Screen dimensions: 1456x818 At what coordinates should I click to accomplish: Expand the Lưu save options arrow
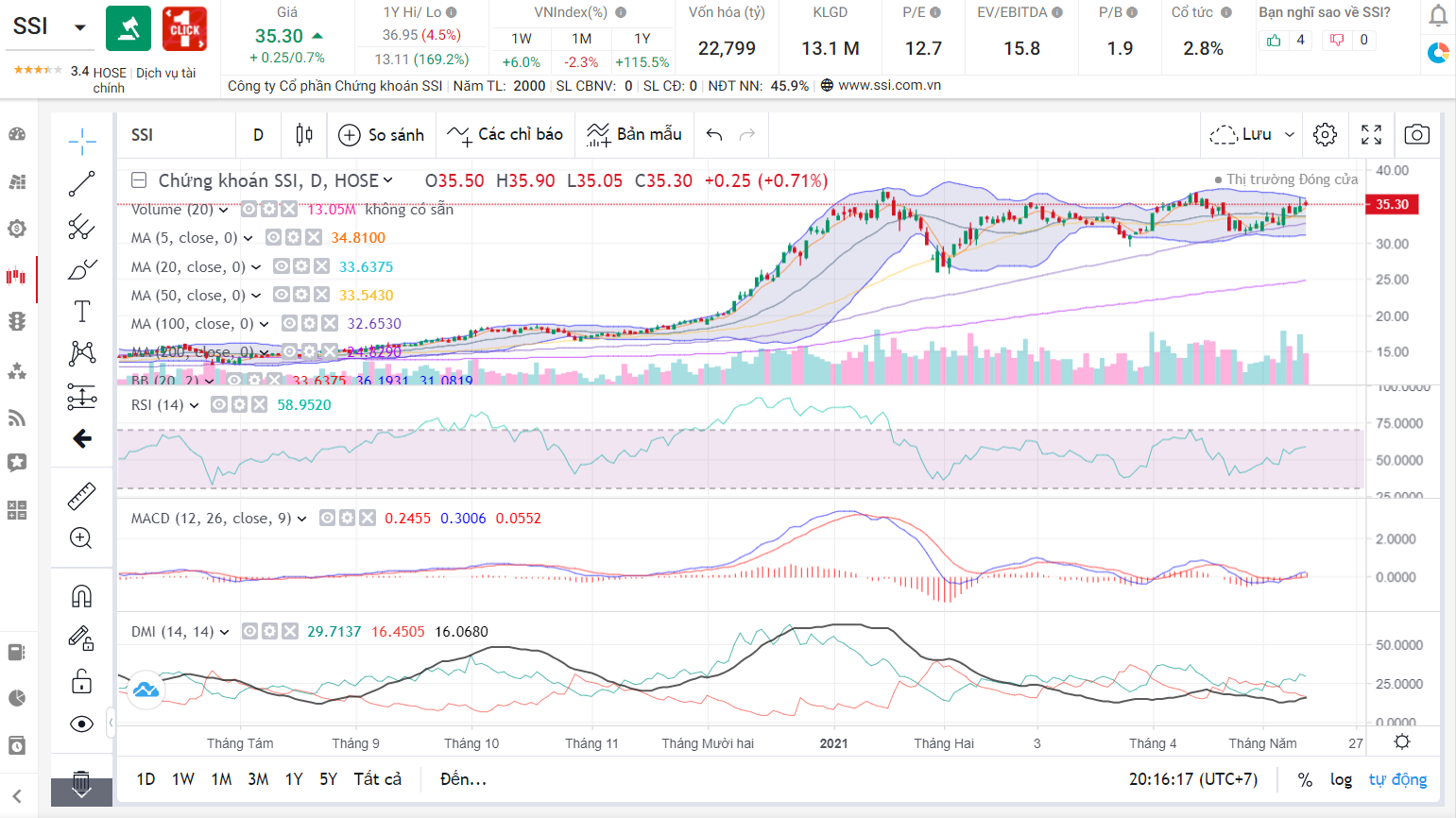point(1290,135)
